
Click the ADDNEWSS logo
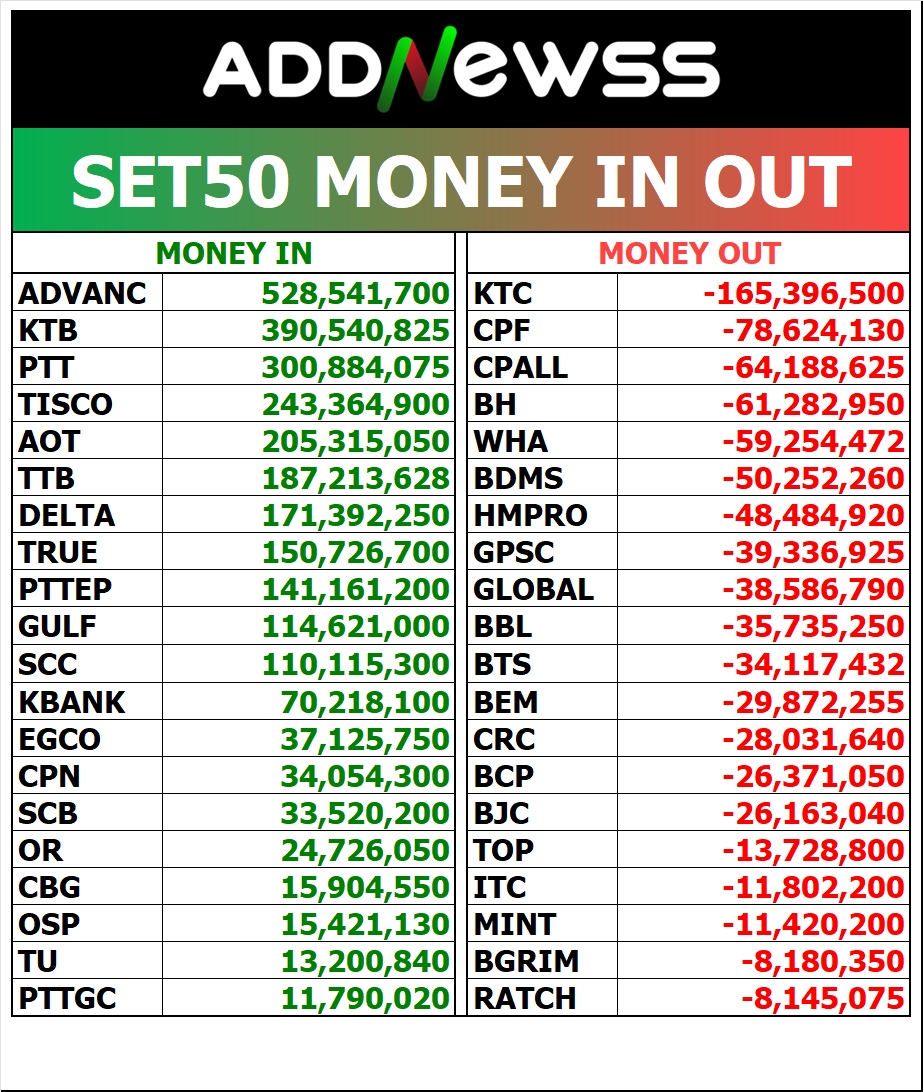(461, 70)
